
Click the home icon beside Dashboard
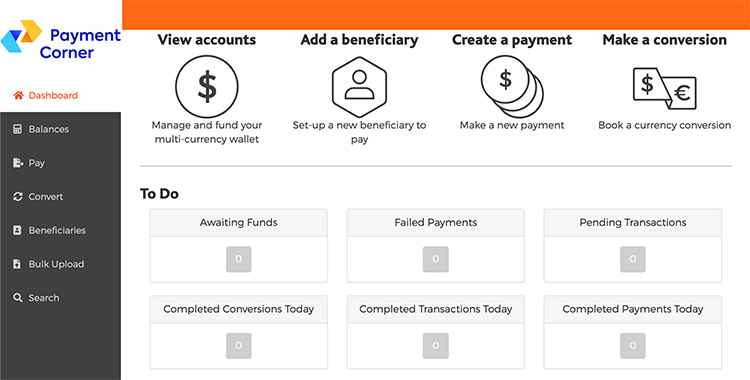coord(18,95)
